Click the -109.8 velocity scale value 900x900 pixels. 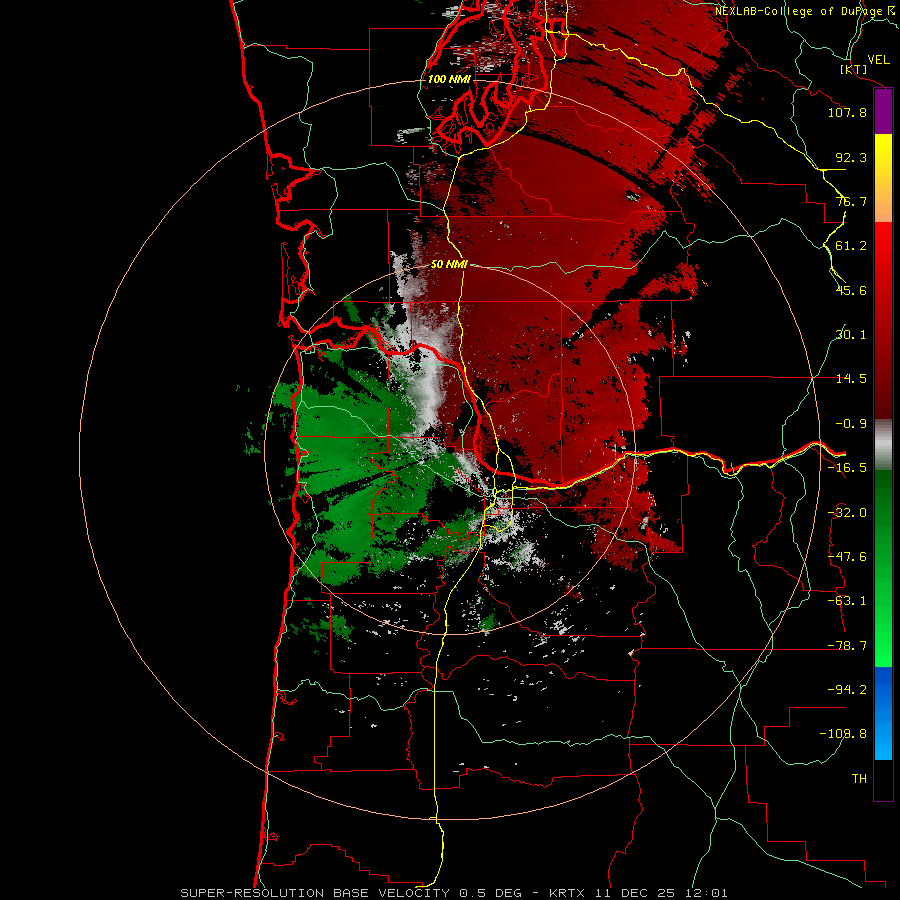(x=843, y=734)
